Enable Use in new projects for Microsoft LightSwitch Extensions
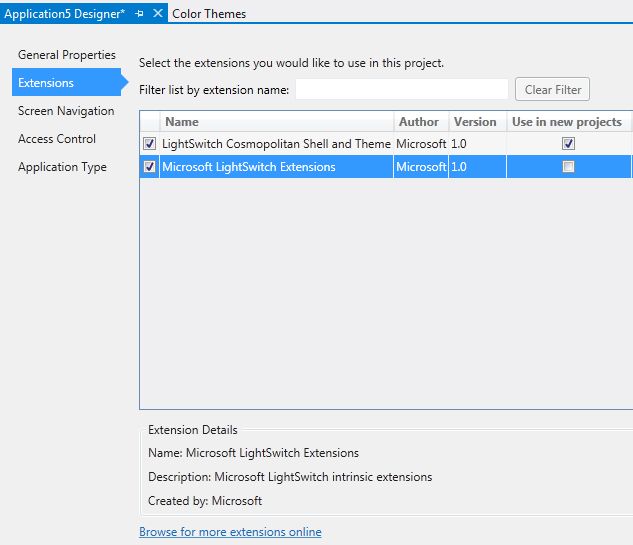 pyautogui.click(x=569, y=167)
